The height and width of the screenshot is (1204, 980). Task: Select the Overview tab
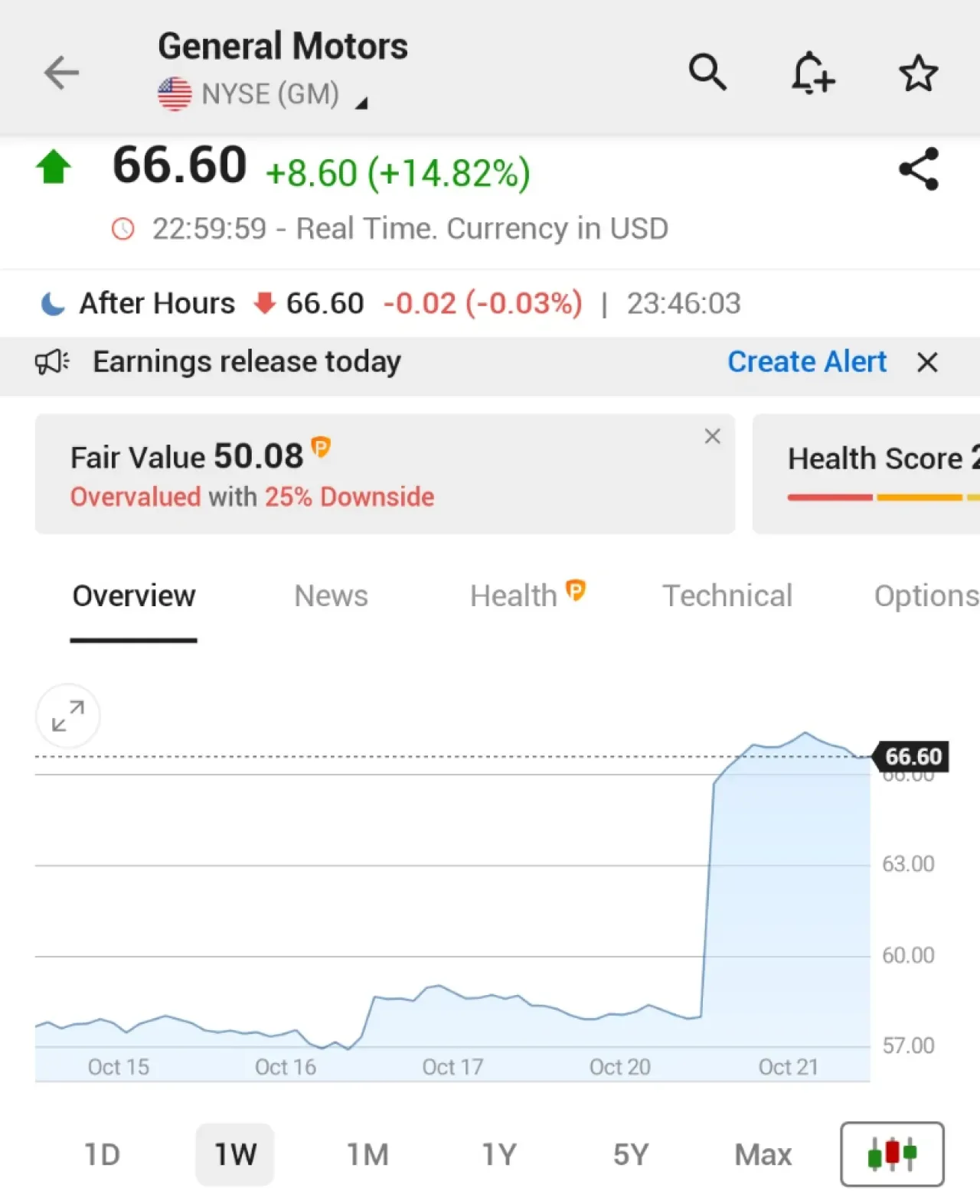click(134, 595)
